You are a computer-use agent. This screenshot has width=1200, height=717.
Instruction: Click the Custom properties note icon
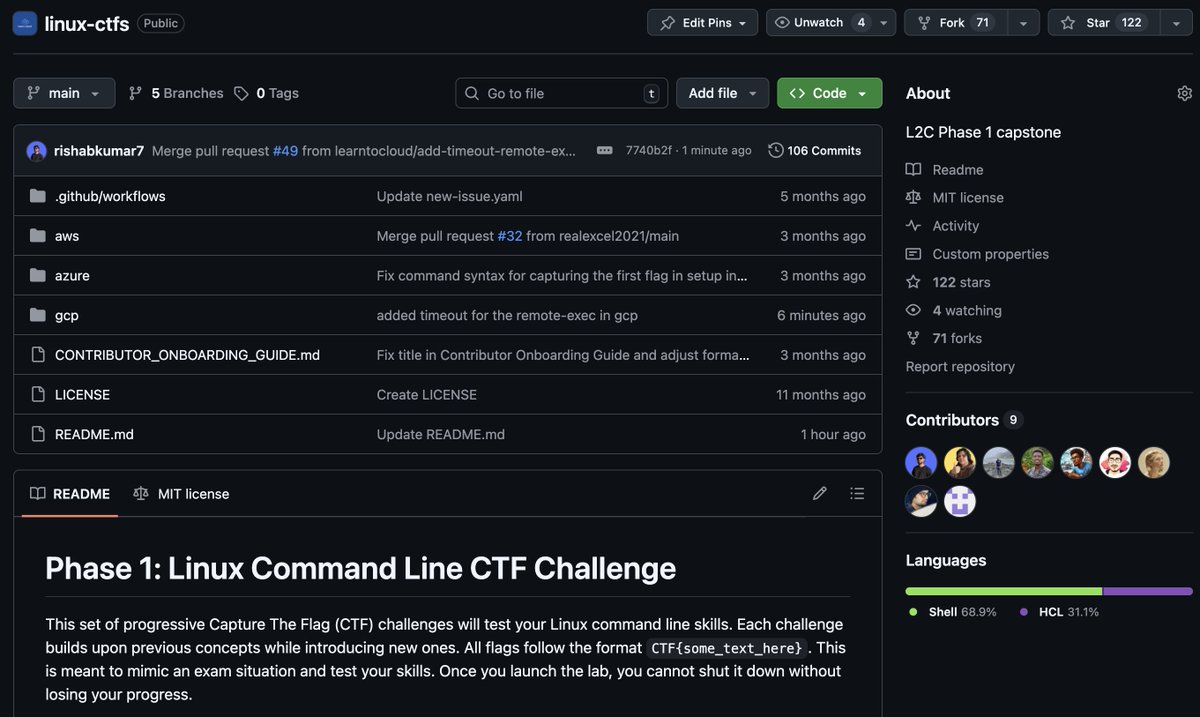[913, 254]
